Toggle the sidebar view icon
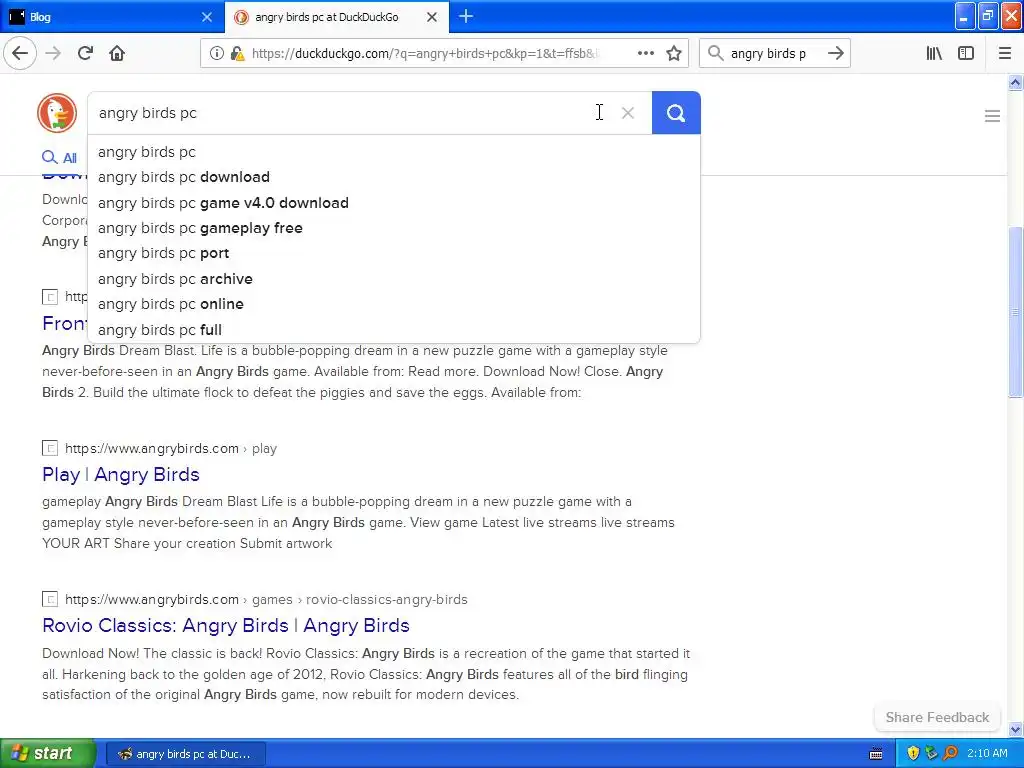The width and height of the screenshot is (1024, 768). (x=966, y=54)
